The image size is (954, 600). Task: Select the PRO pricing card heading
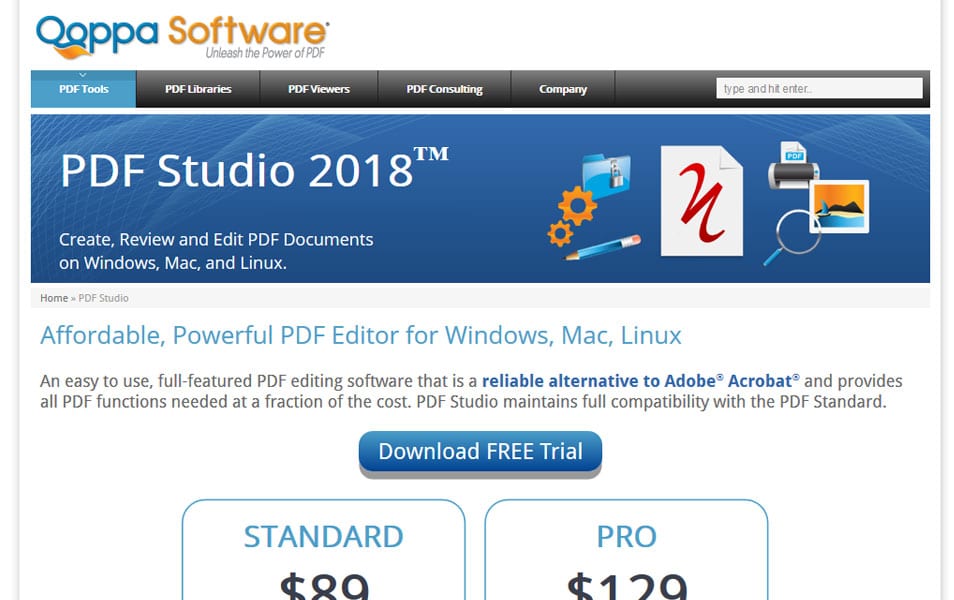click(x=626, y=537)
